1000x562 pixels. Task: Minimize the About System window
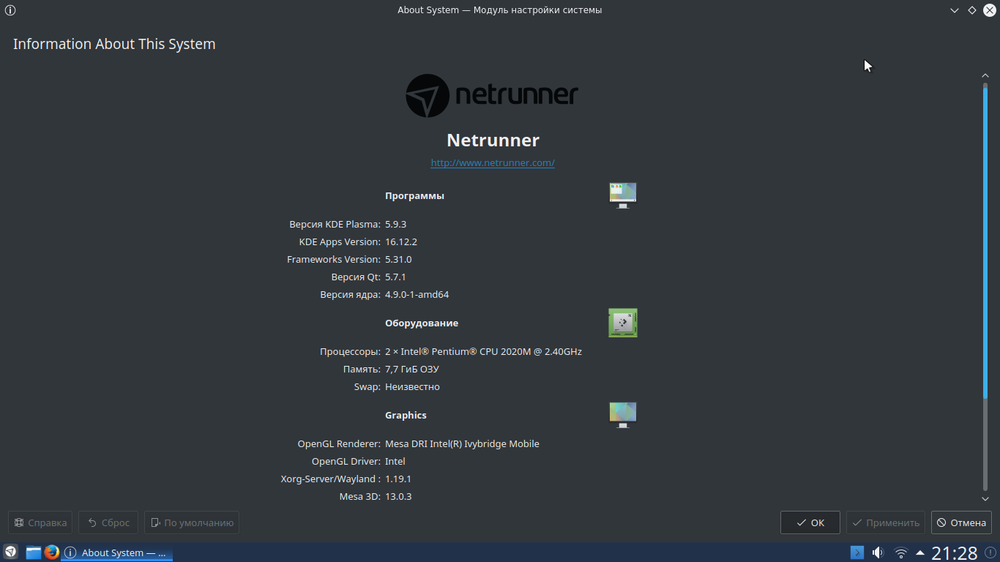954,10
